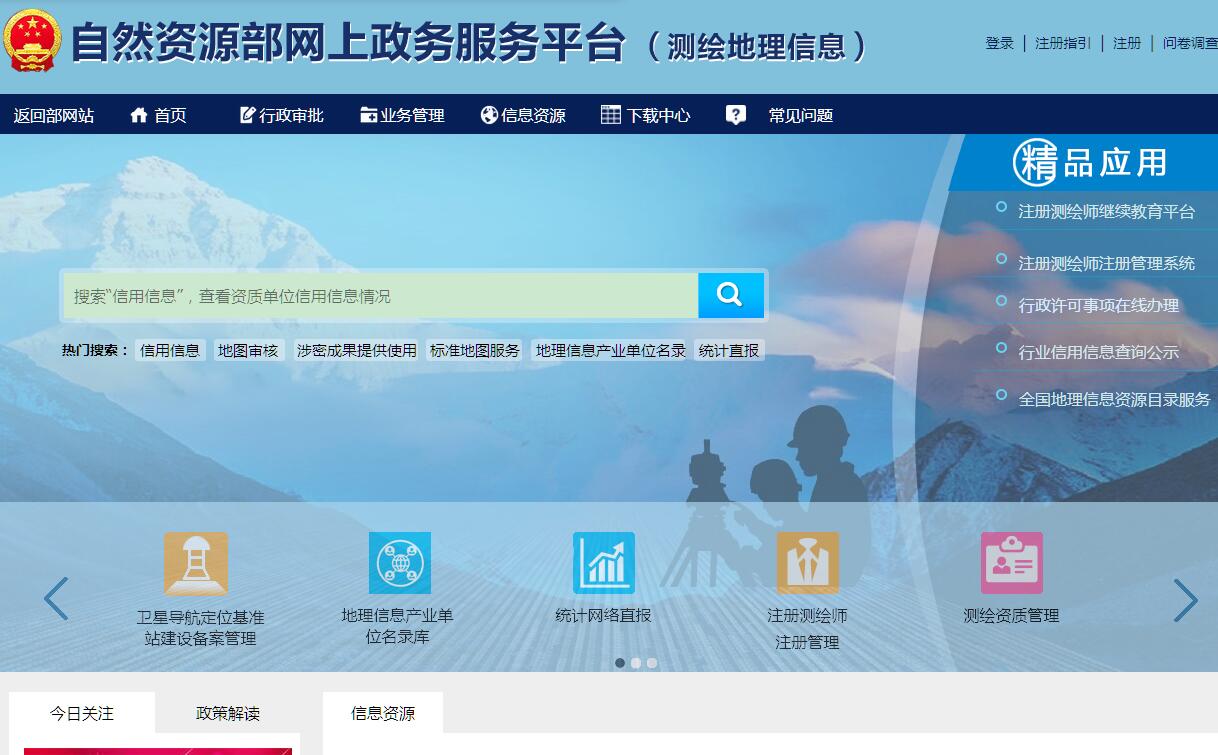Image resolution: width=1218 pixels, height=755 pixels.
Task: Click the 登录 link in header
Action: (x=999, y=43)
